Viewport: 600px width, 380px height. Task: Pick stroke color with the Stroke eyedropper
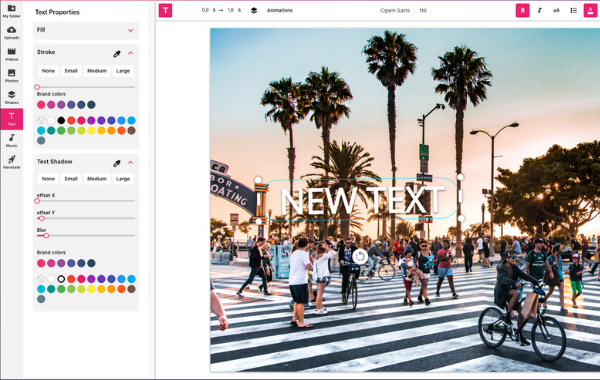click(117, 54)
